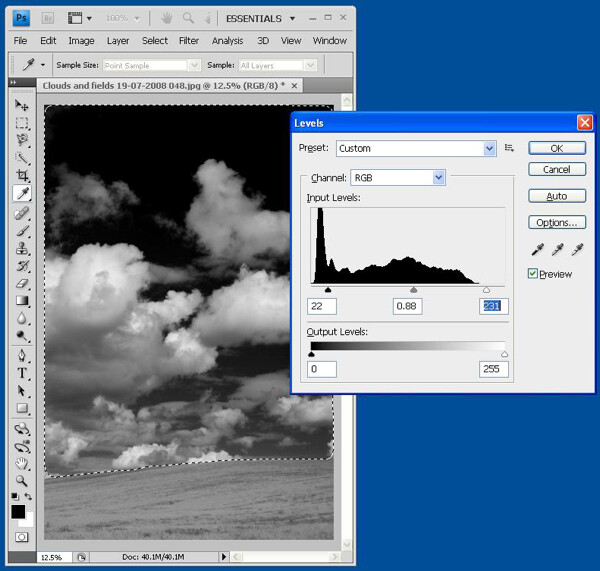Click the midtone gamma input slider
600x571 pixels.
413,290
